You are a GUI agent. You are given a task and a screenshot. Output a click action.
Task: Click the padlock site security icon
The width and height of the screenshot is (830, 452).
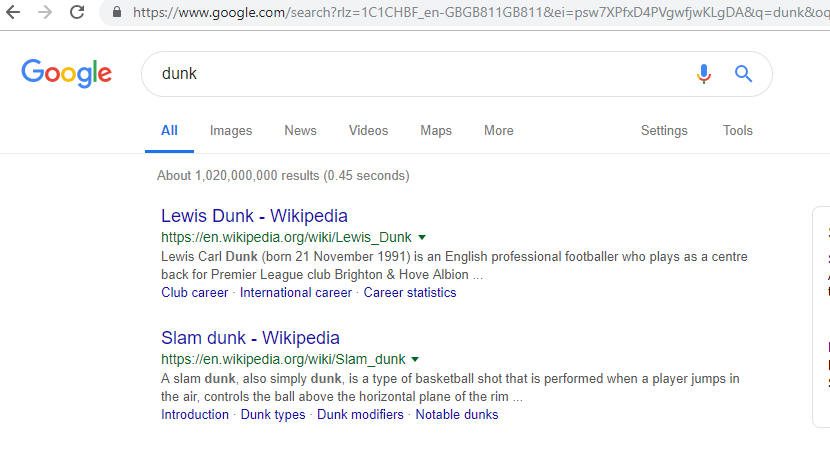pyautogui.click(x=117, y=12)
